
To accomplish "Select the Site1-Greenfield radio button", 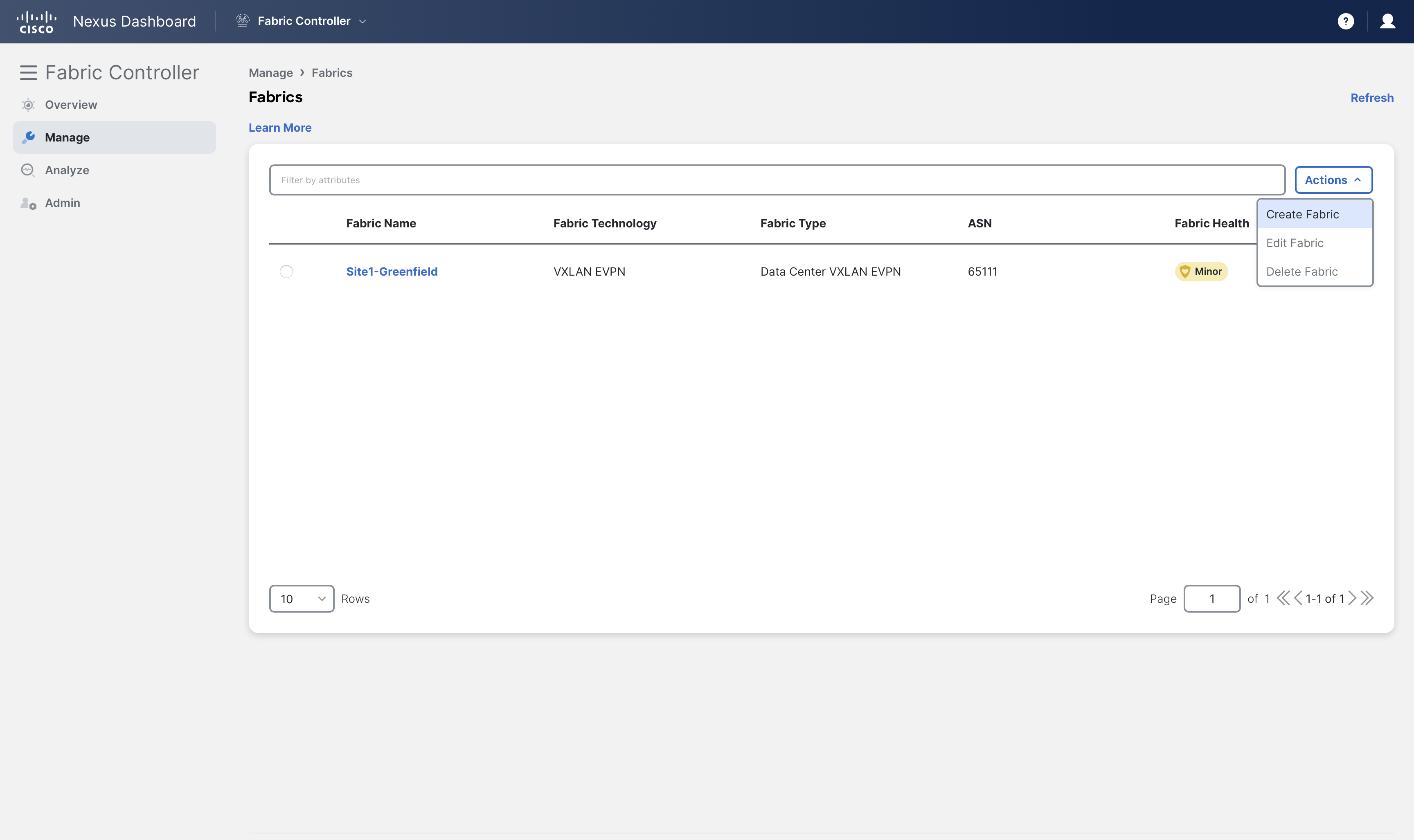I will click(x=286, y=272).
